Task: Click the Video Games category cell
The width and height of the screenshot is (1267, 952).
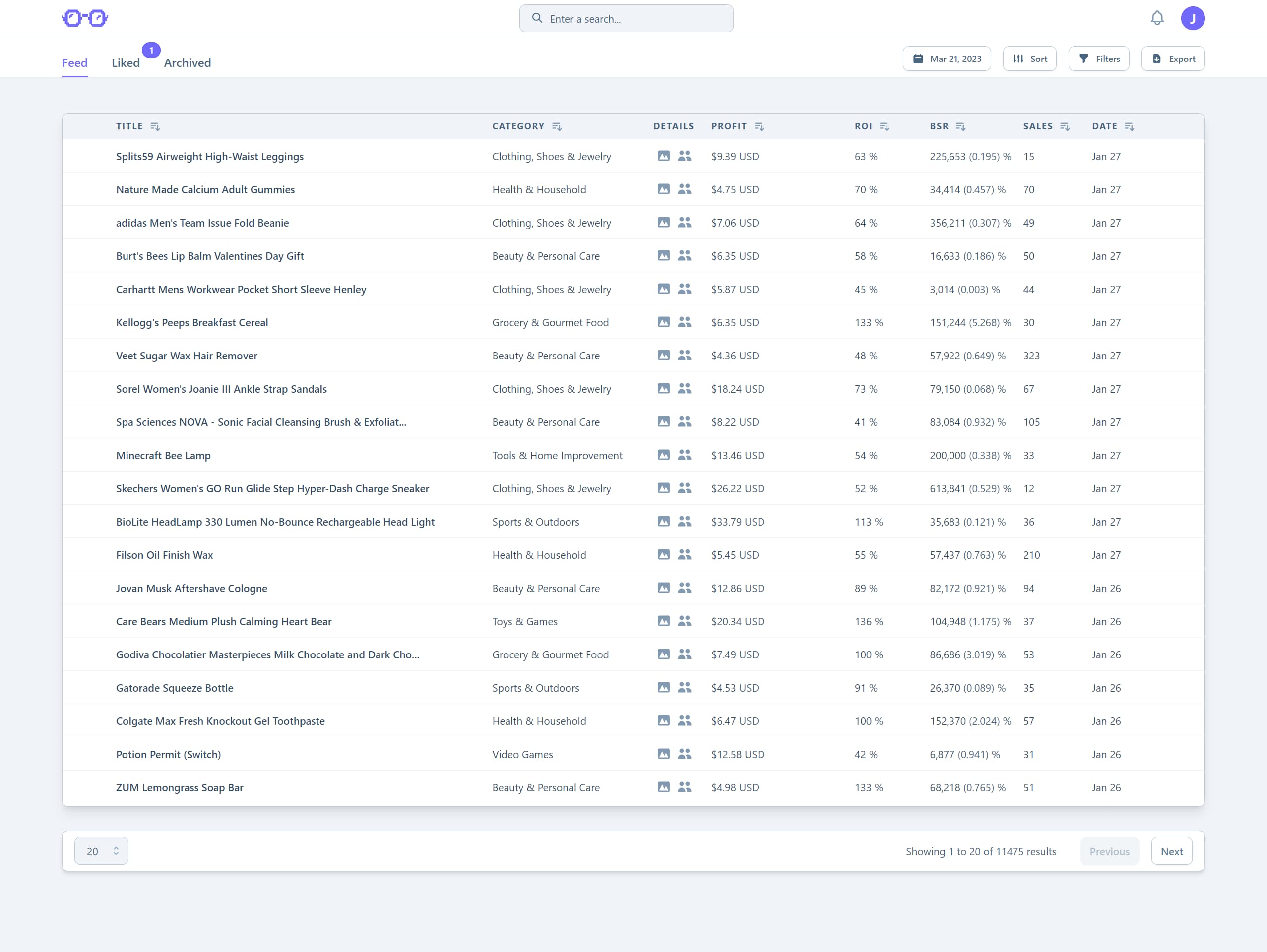Action: pyautogui.click(x=522, y=754)
